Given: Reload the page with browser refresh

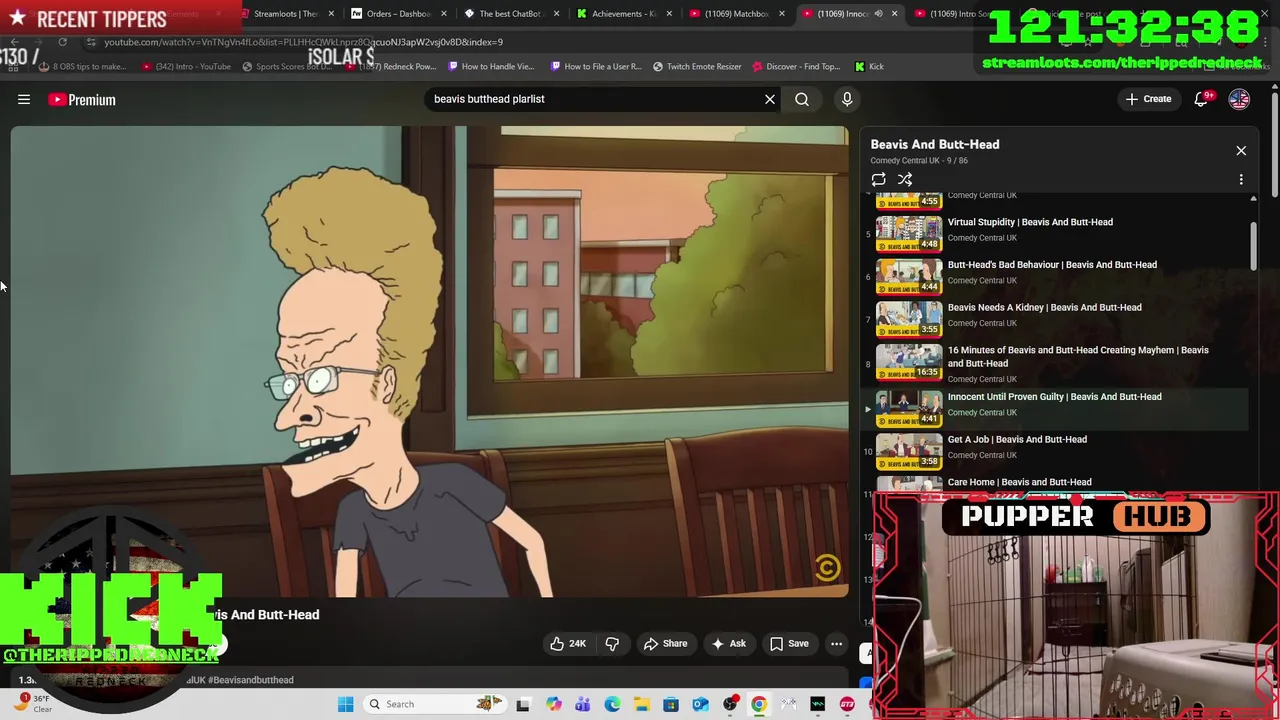Looking at the screenshot, I should (x=62, y=42).
